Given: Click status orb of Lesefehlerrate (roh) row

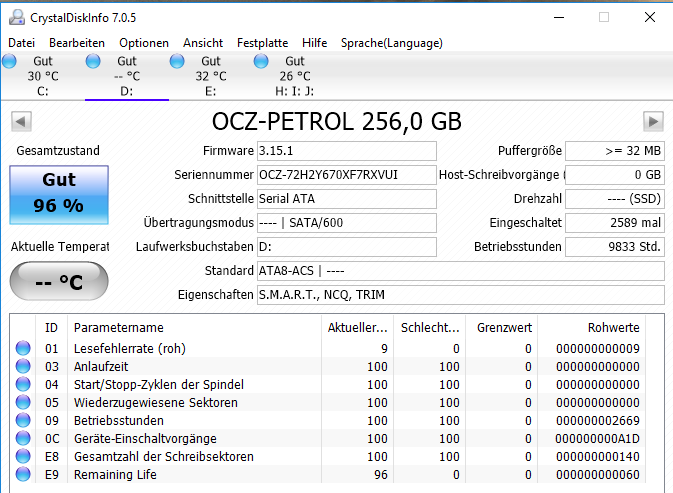Looking at the screenshot, I should tap(23, 348).
